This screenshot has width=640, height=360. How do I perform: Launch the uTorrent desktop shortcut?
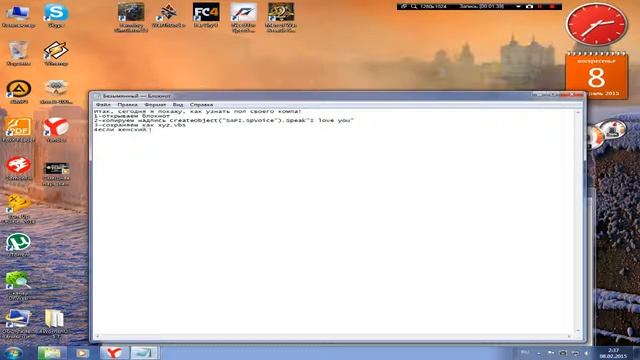pos(18,245)
